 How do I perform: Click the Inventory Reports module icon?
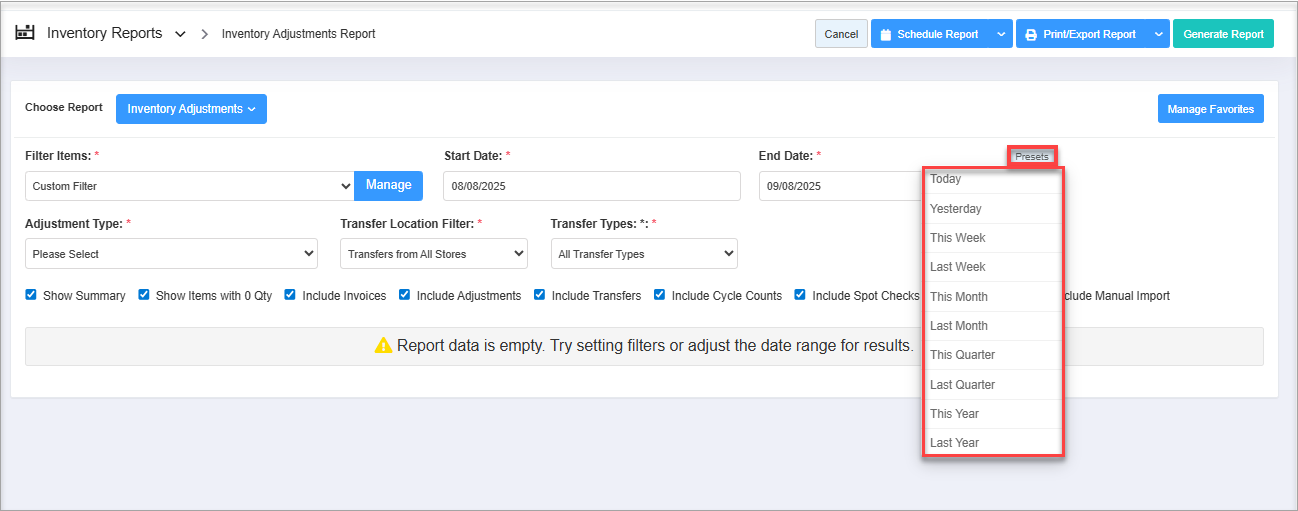(25, 33)
